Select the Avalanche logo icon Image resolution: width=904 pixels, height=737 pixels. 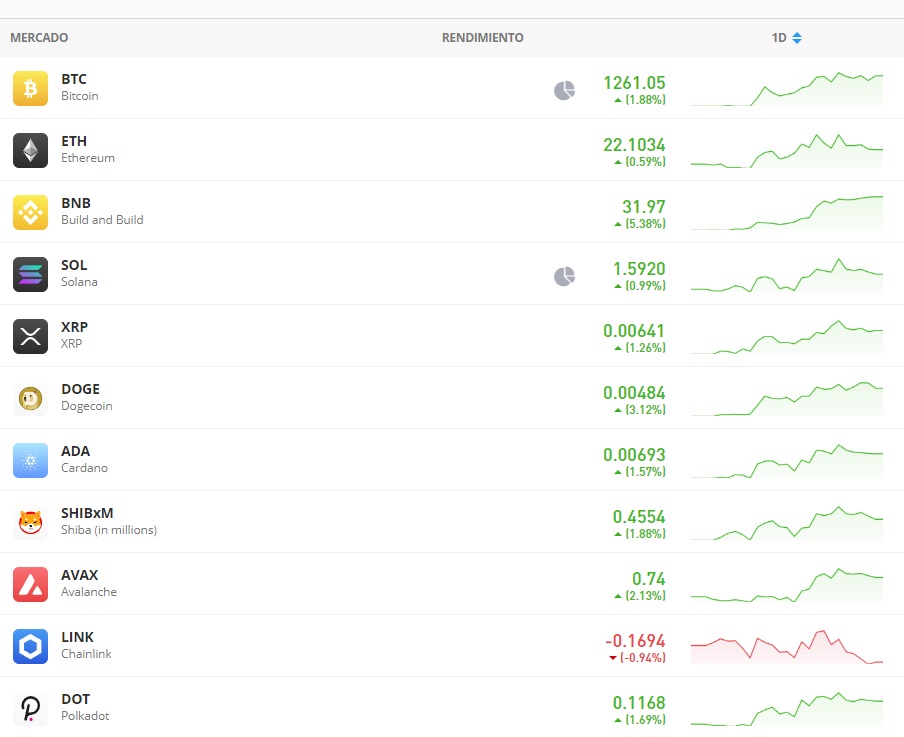(29, 584)
